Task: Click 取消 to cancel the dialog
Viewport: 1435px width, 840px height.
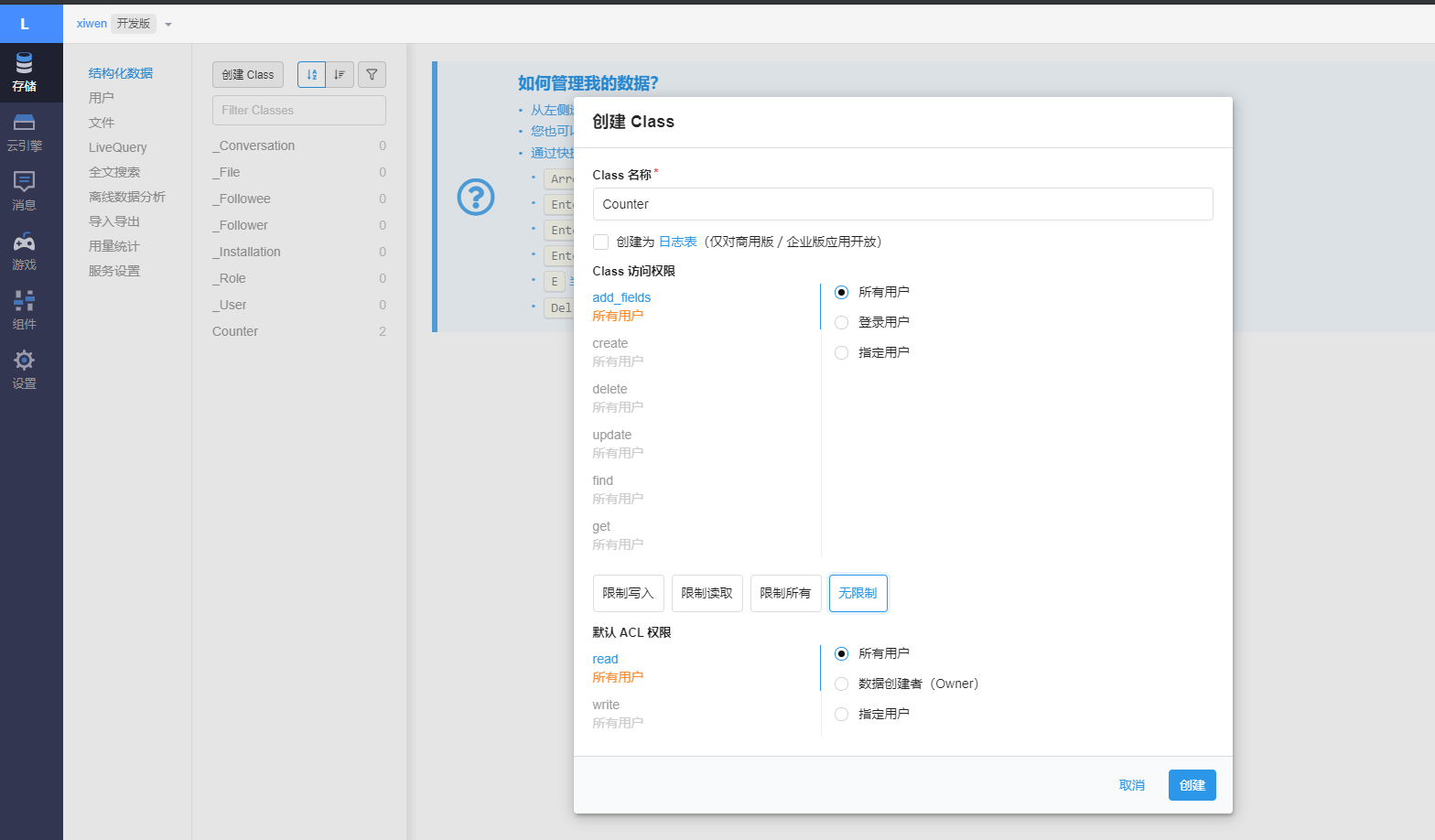Action: click(1131, 785)
